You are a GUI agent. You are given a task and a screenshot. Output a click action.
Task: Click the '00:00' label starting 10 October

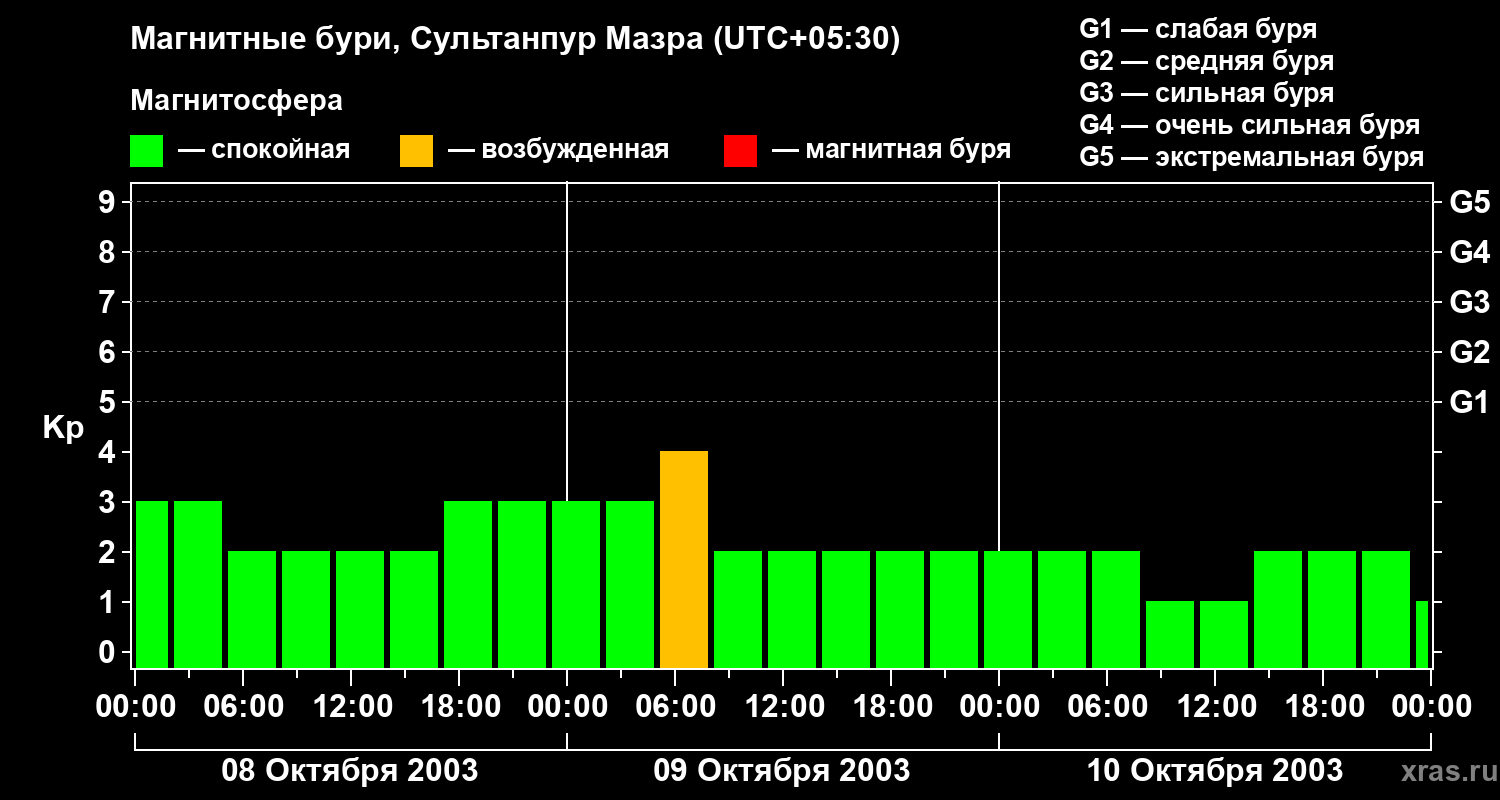[999, 707]
